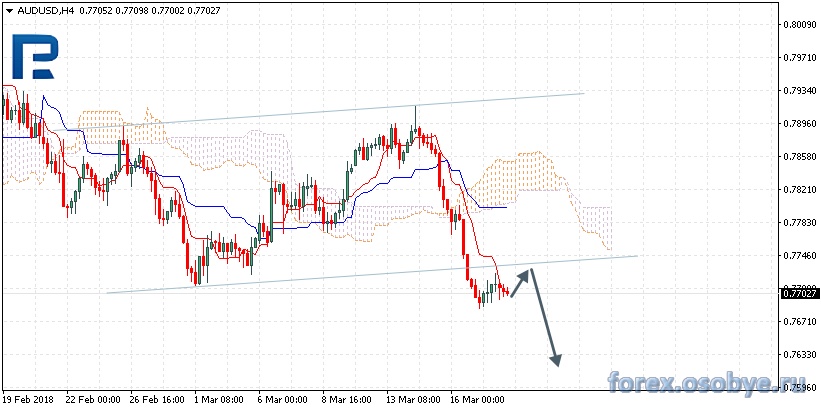The width and height of the screenshot is (821, 411).
Task: Click price axis value 0.79340
Action: click(x=799, y=91)
